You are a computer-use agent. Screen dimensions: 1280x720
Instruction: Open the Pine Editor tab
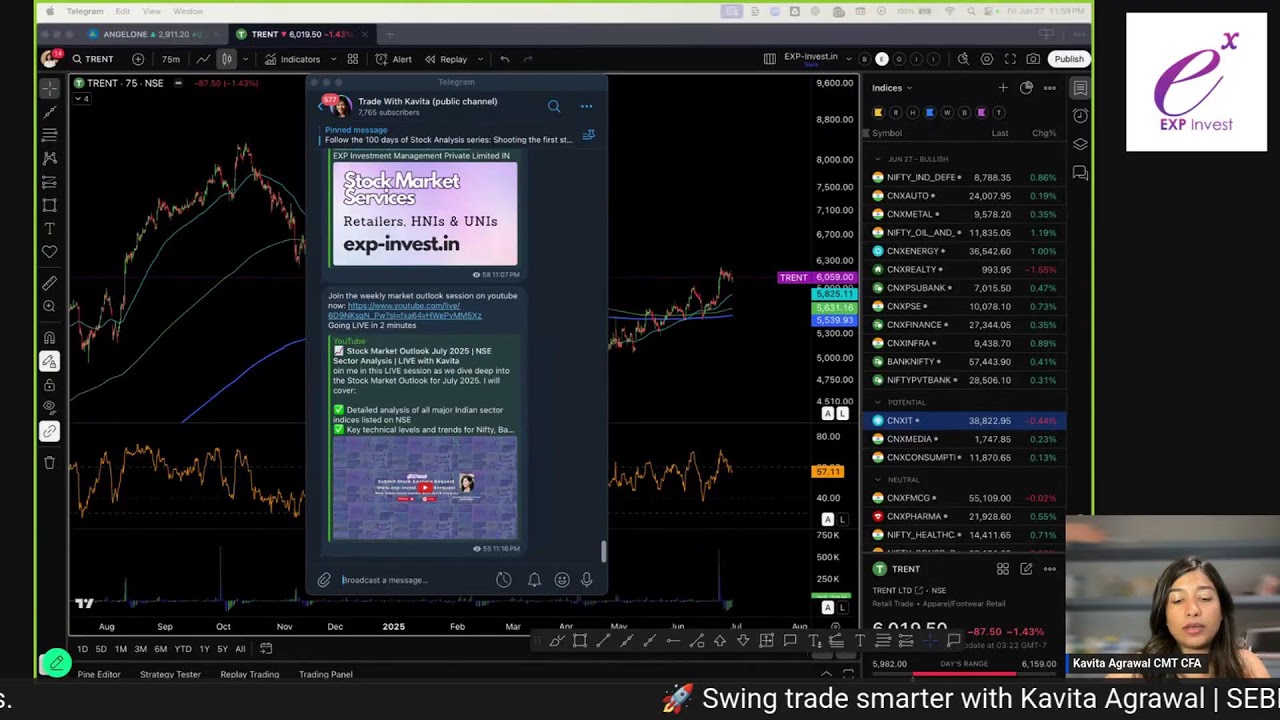(99, 674)
